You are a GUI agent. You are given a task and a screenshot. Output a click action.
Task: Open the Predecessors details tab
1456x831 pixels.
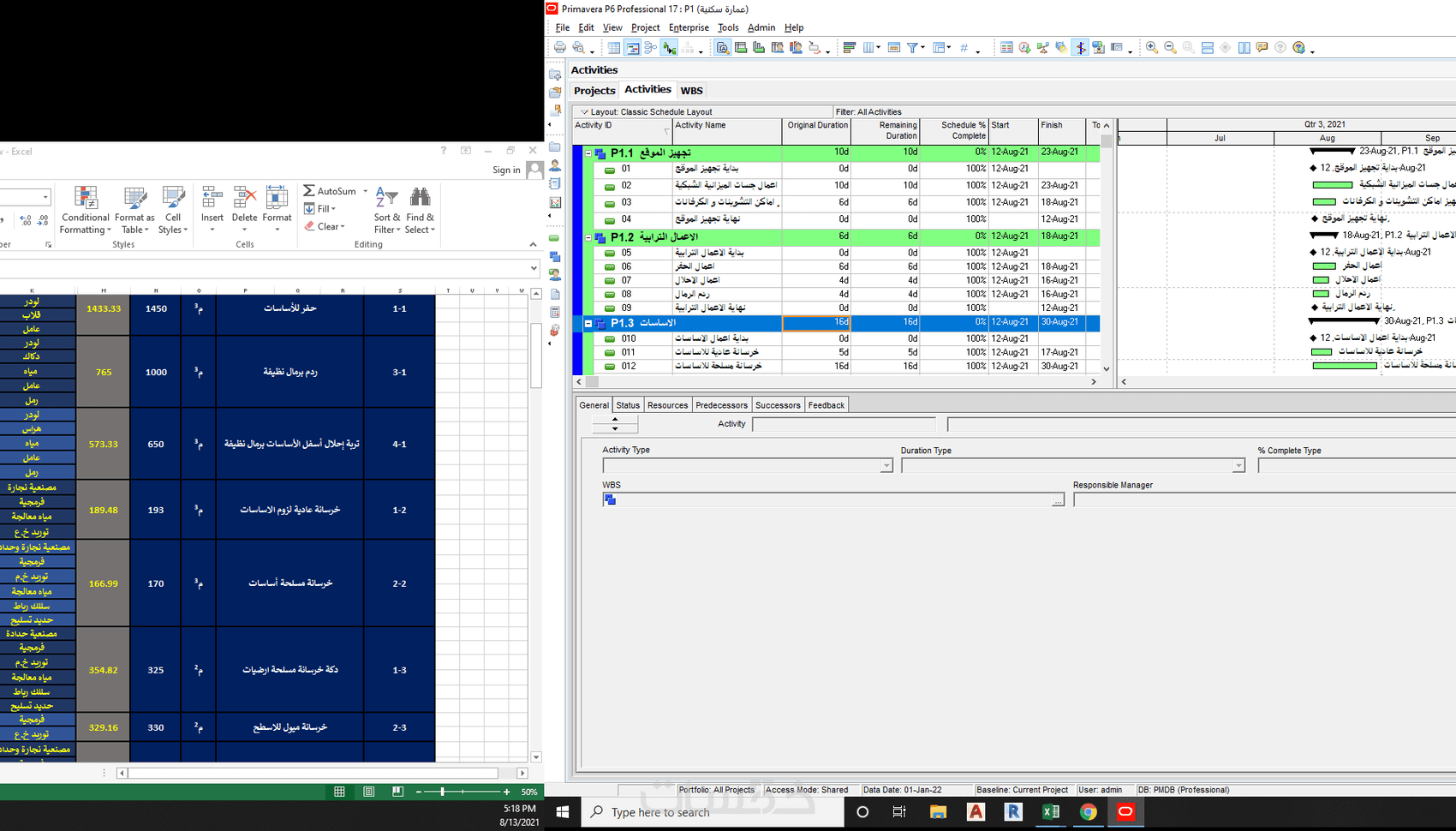click(x=721, y=405)
